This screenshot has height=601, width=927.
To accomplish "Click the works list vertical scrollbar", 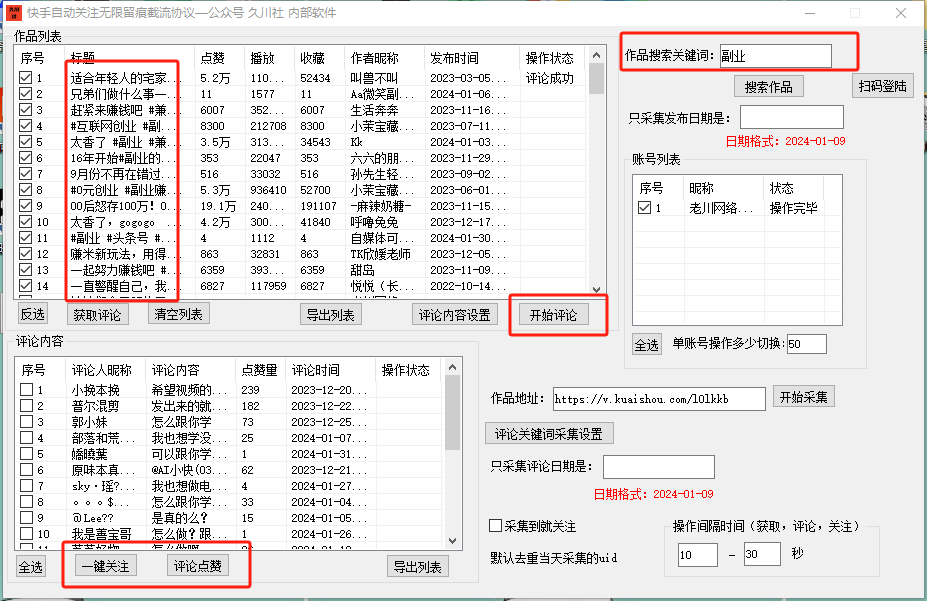I will coord(596,180).
